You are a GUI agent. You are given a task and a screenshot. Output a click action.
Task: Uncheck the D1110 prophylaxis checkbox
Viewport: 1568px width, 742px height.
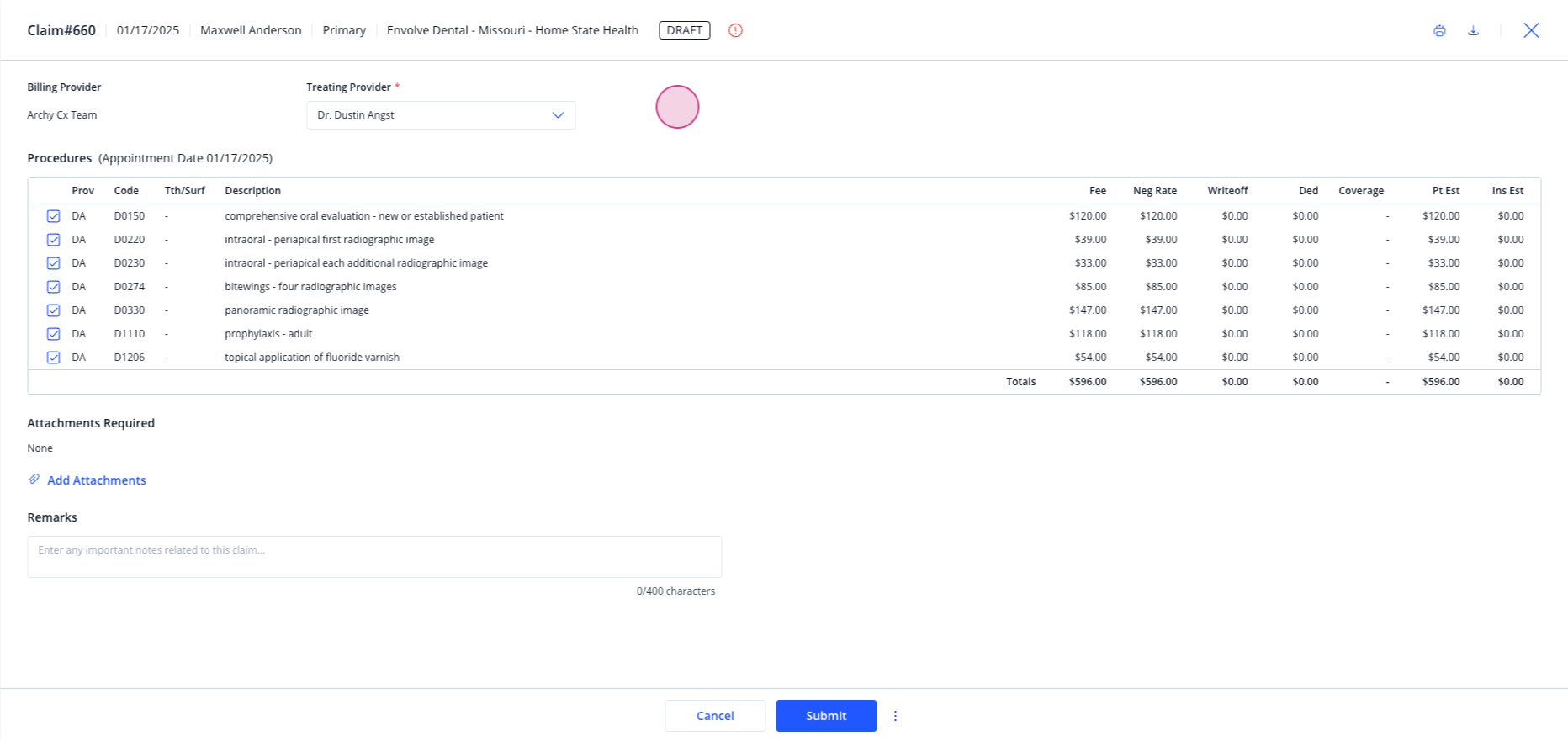pyautogui.click(x=53, y=334)
